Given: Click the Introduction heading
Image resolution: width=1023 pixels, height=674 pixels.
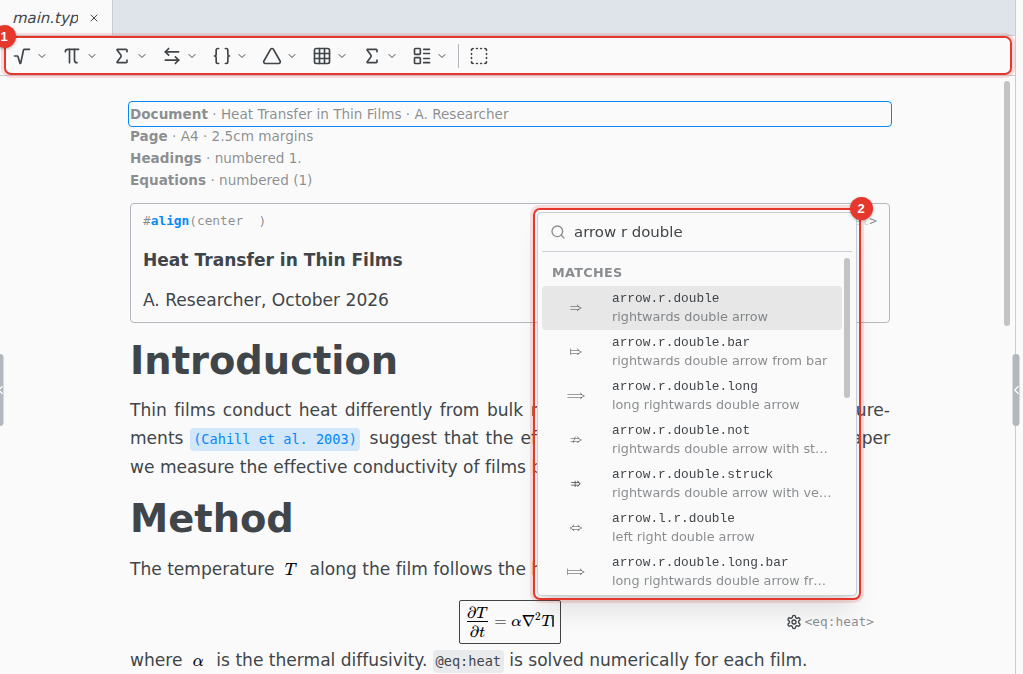Looking at the screenshot, I should click(264, 360).
